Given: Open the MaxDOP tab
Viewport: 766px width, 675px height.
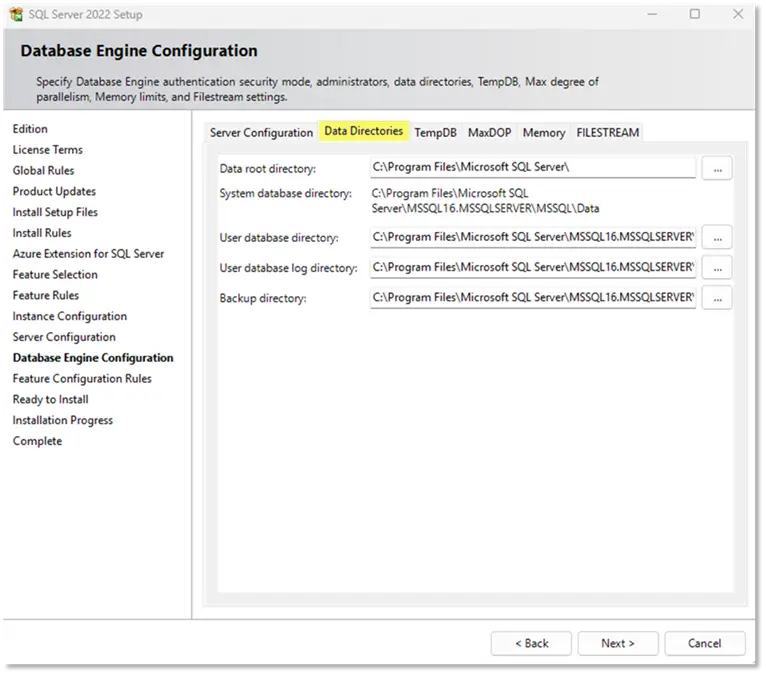Looking at the screenshot, I should [490, 133].
